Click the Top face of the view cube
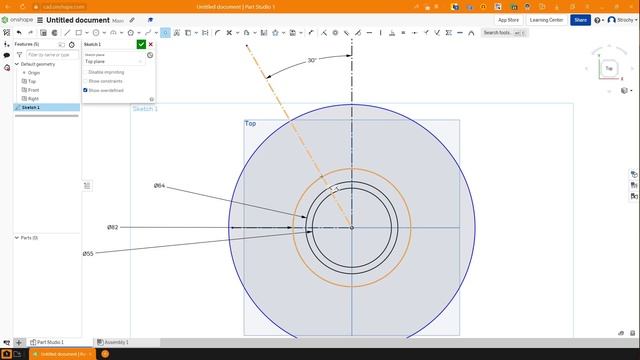 (609, 69)
